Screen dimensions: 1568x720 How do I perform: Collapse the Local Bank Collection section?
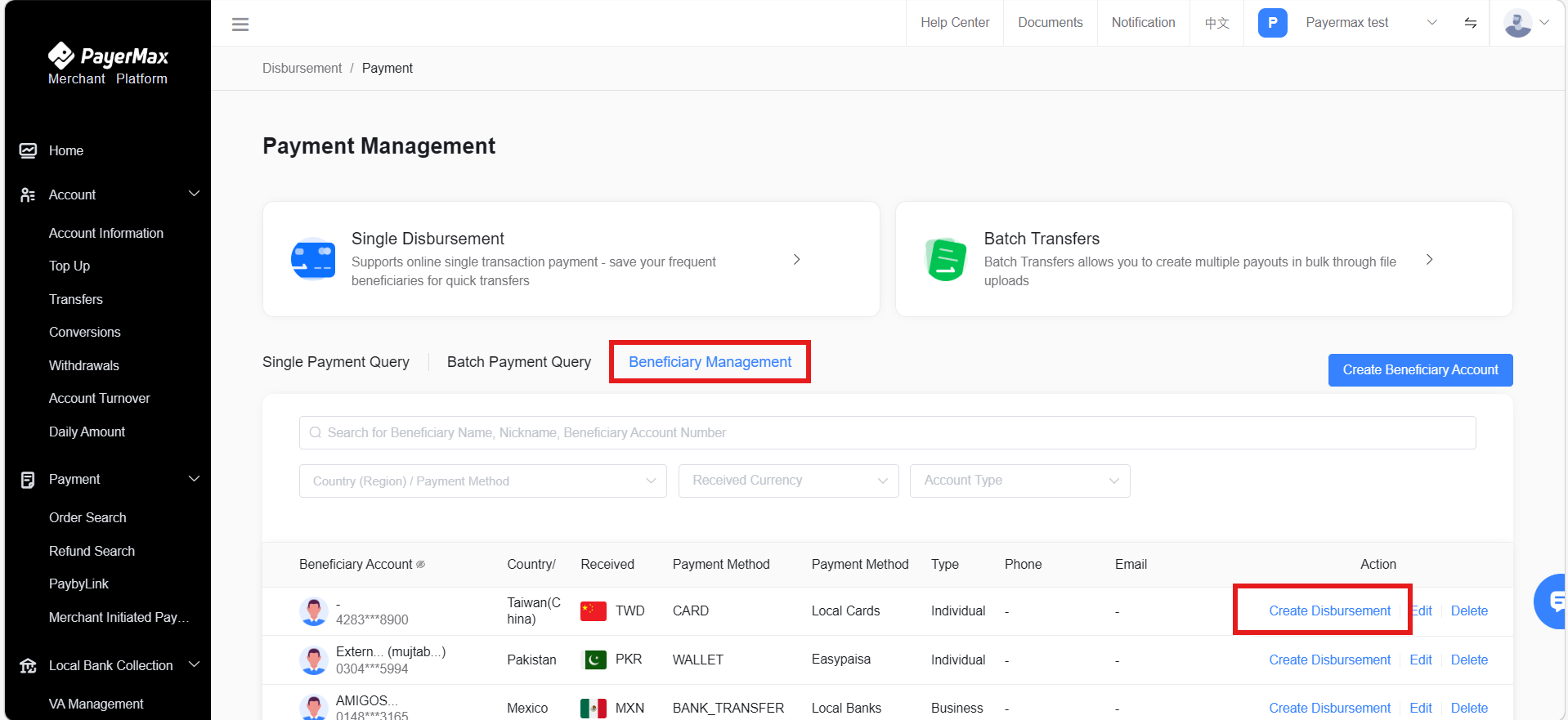coord(194,664)
